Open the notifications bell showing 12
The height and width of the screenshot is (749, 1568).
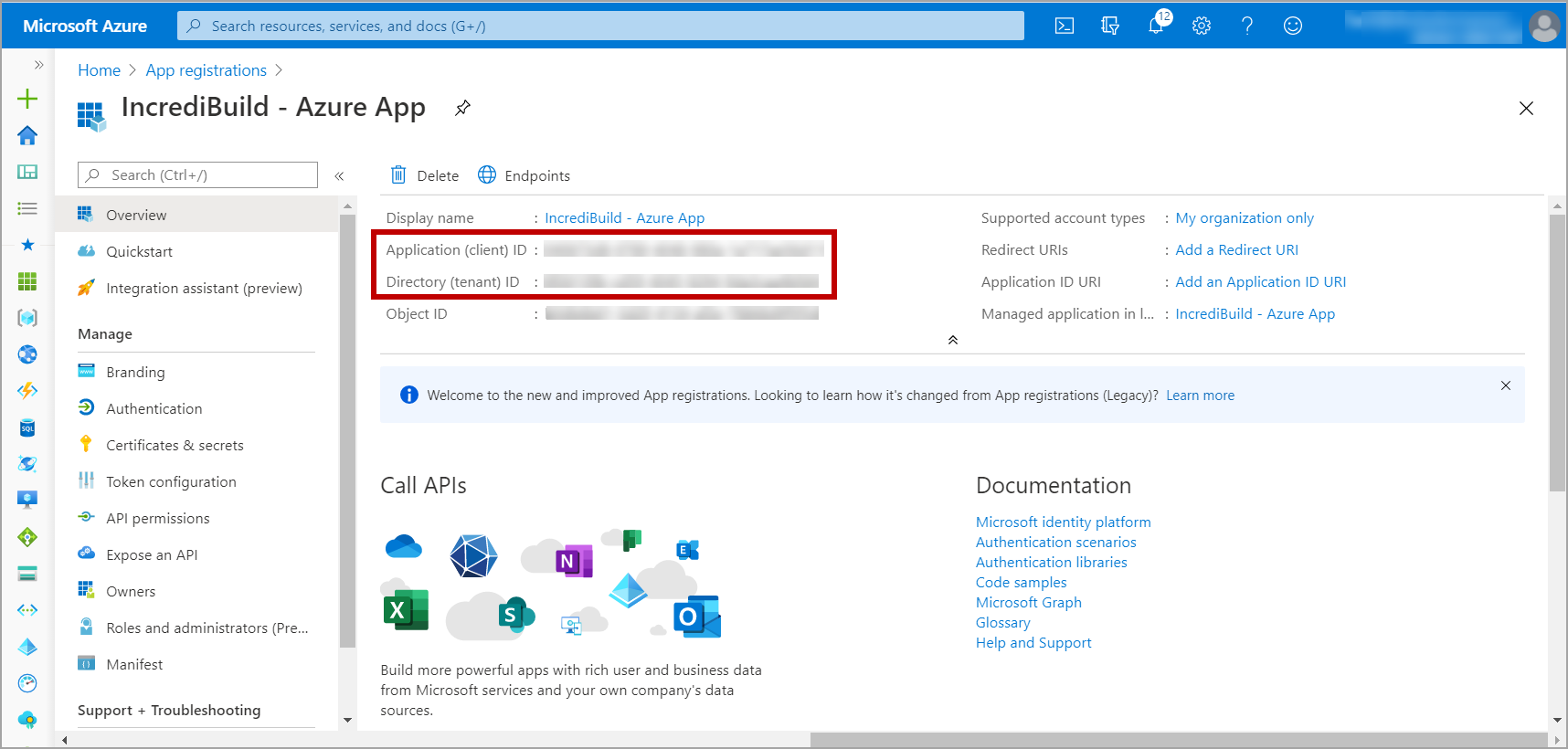coord(1157,24)
